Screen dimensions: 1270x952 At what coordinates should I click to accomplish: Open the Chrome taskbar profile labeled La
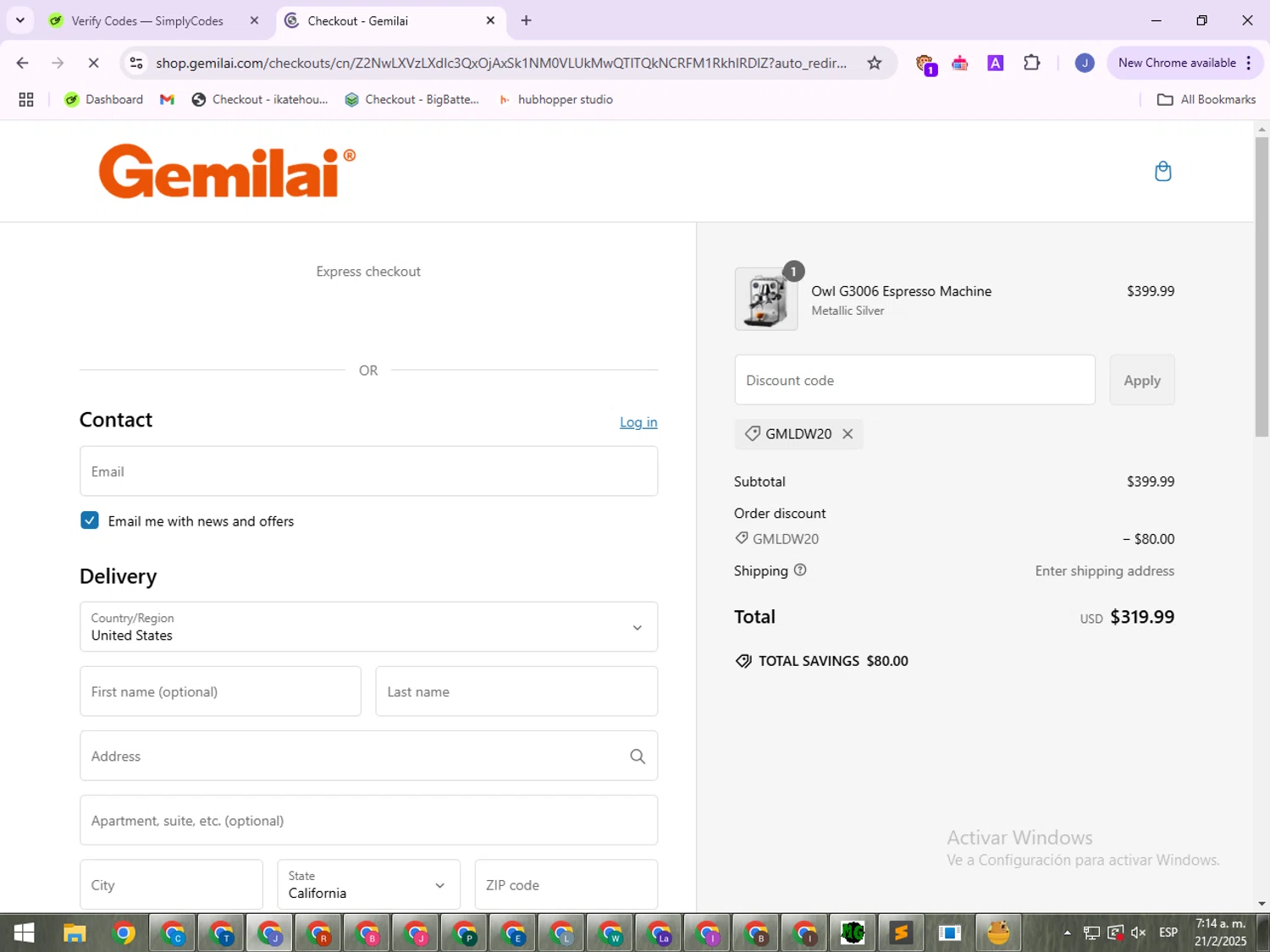(659, 933)
